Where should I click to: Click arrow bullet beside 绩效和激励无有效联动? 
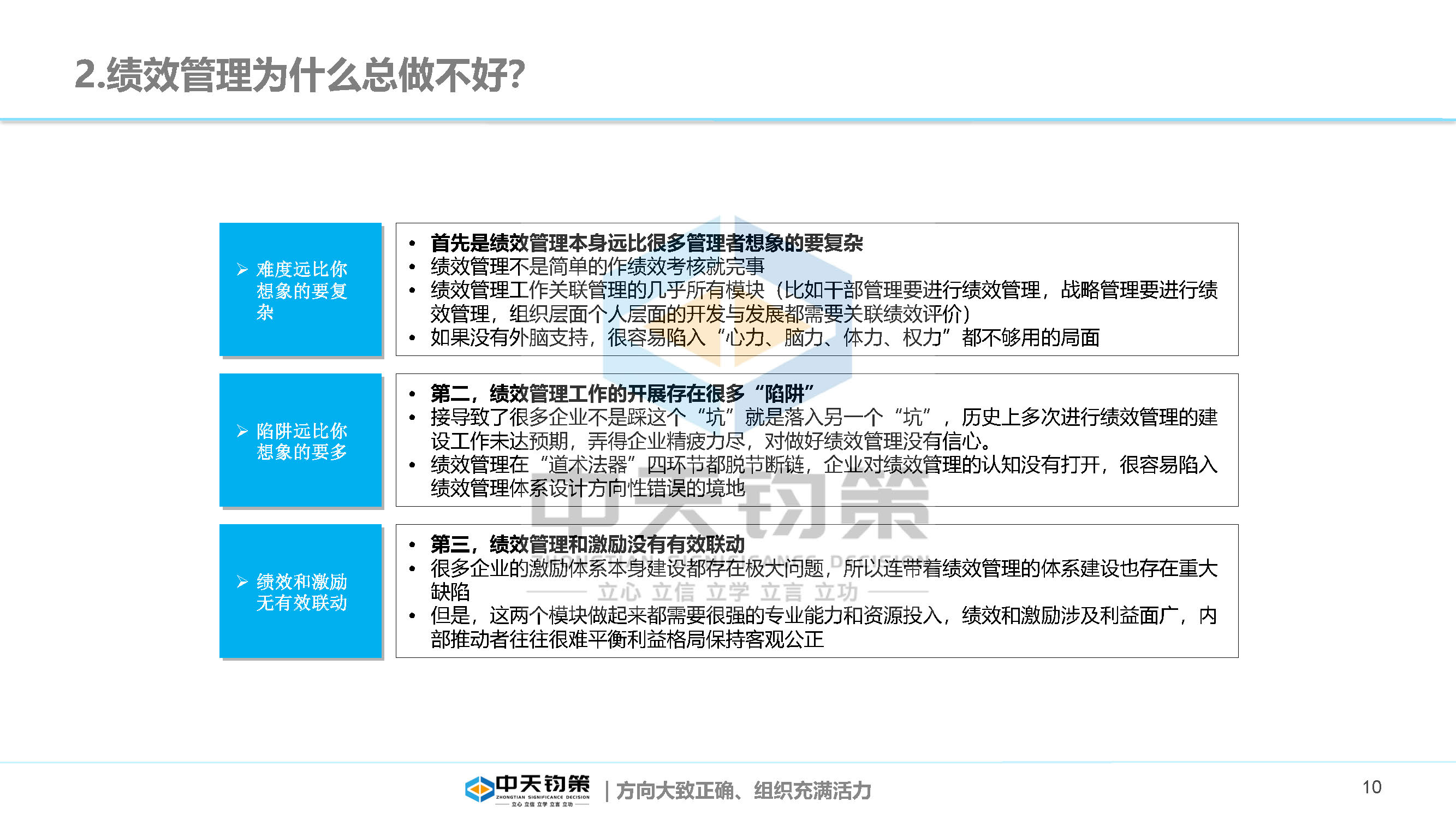click(242, 581)
